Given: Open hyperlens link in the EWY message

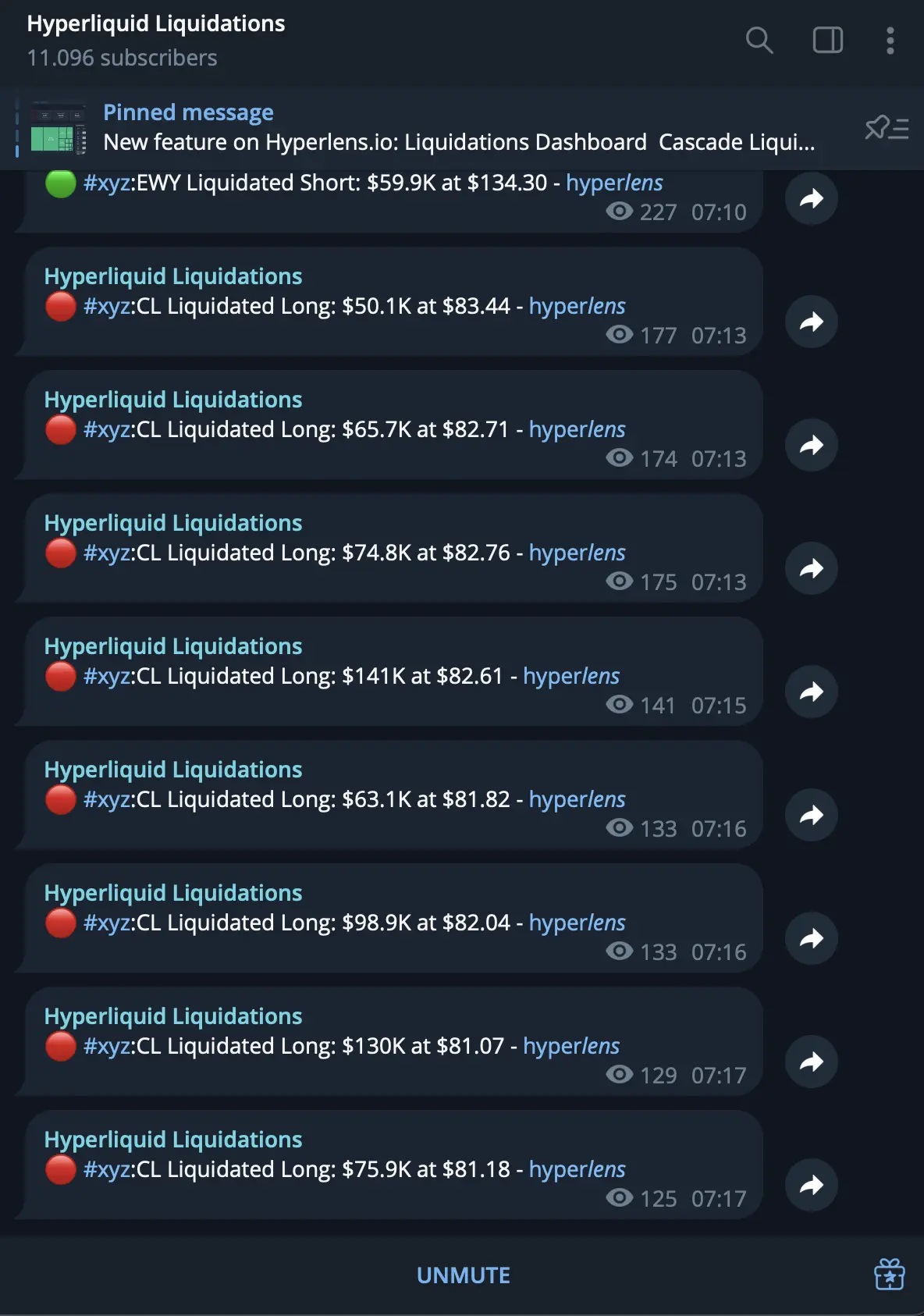Looking at the screenshot, I should (614, 183).
